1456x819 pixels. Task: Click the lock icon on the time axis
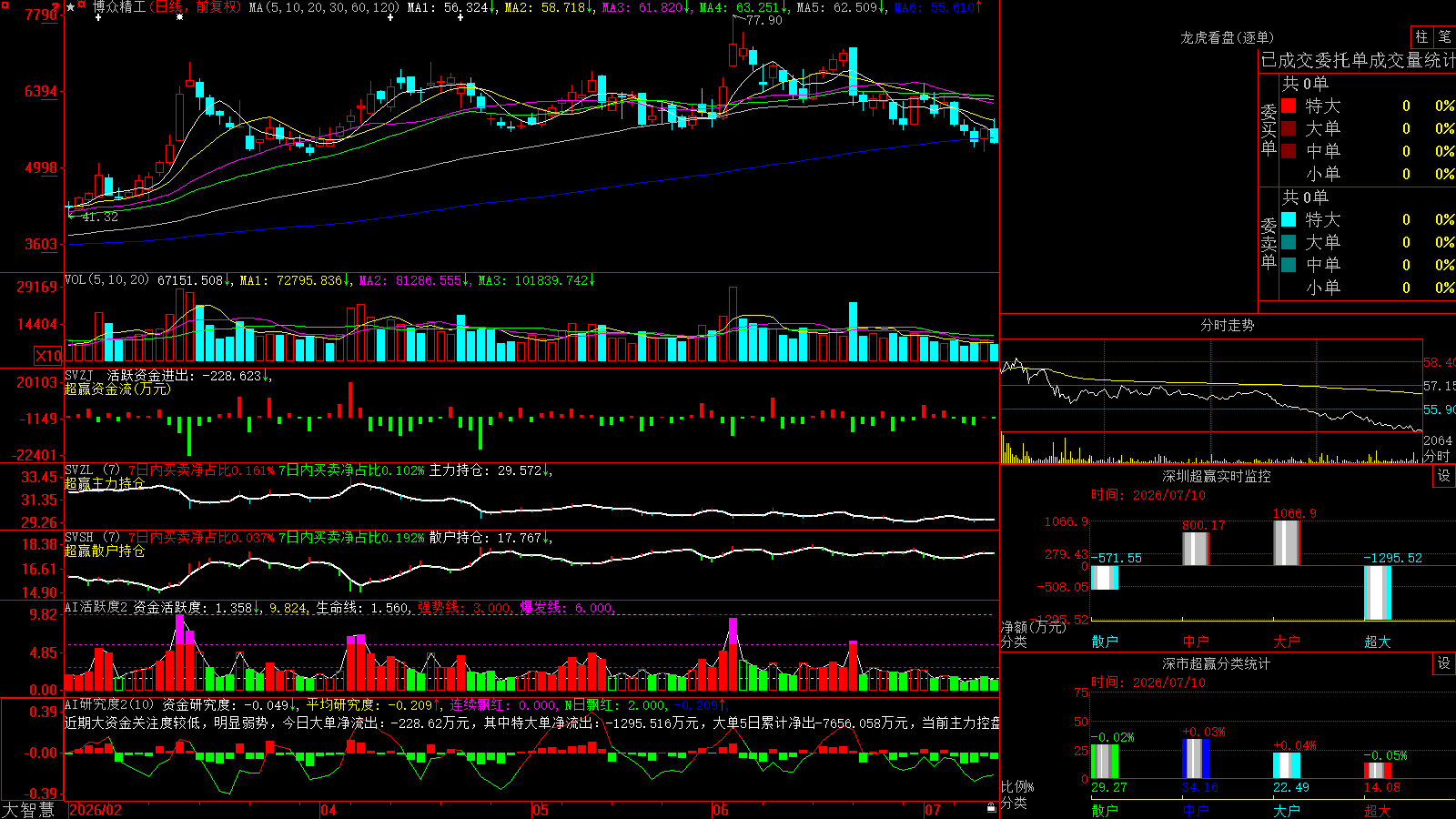click(991, 808)
